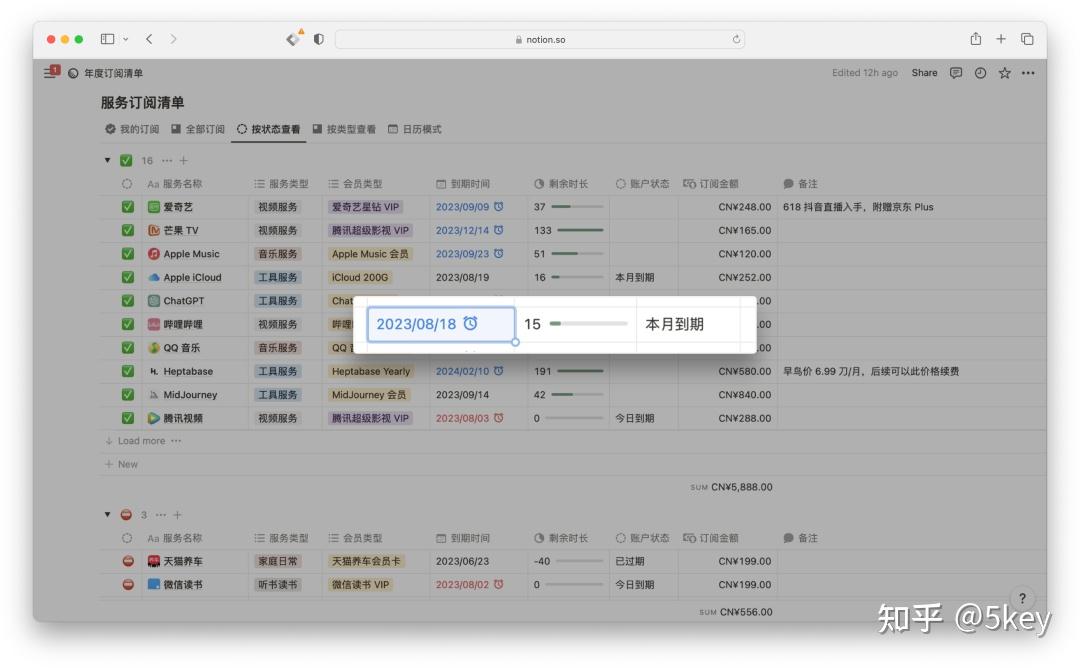This screenshot has width=1080, height=668.
Task: Open update history via the clock icon
Action: click(x=979, y=72)
